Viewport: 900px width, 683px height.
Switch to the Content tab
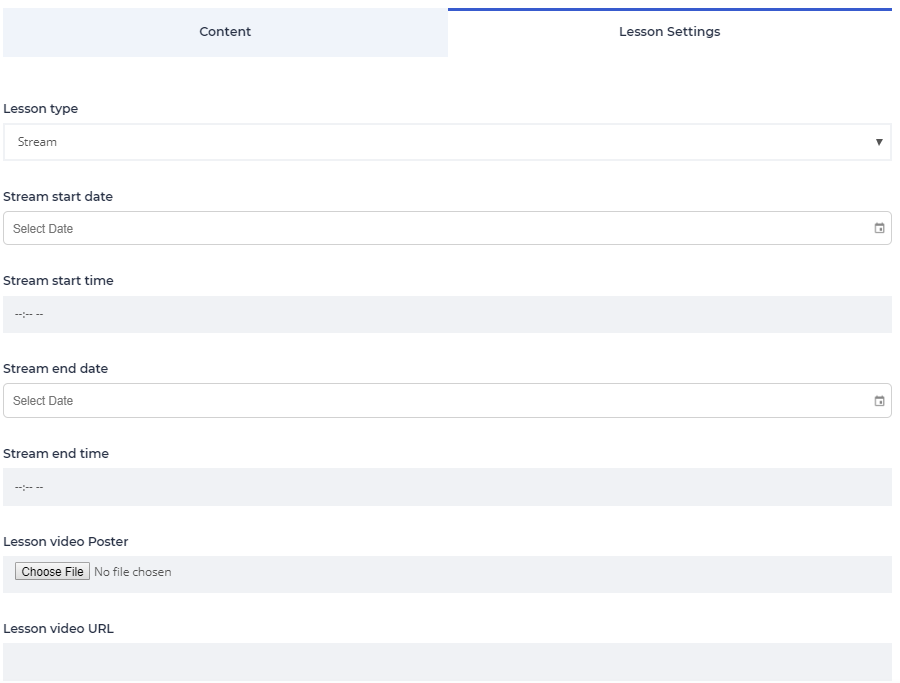[225, 32]
